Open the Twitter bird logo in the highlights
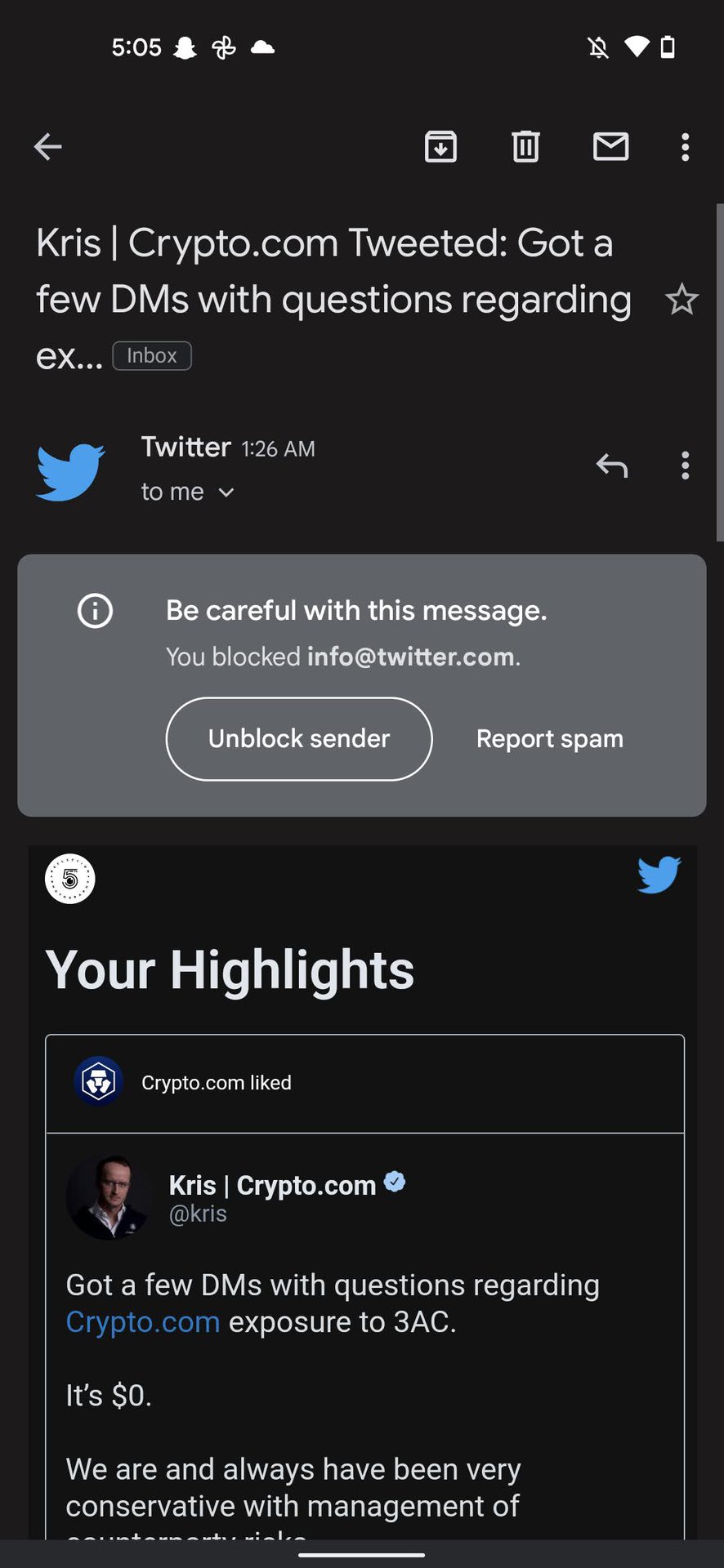This screenshot has width=724, height=1568. (659, 875)
